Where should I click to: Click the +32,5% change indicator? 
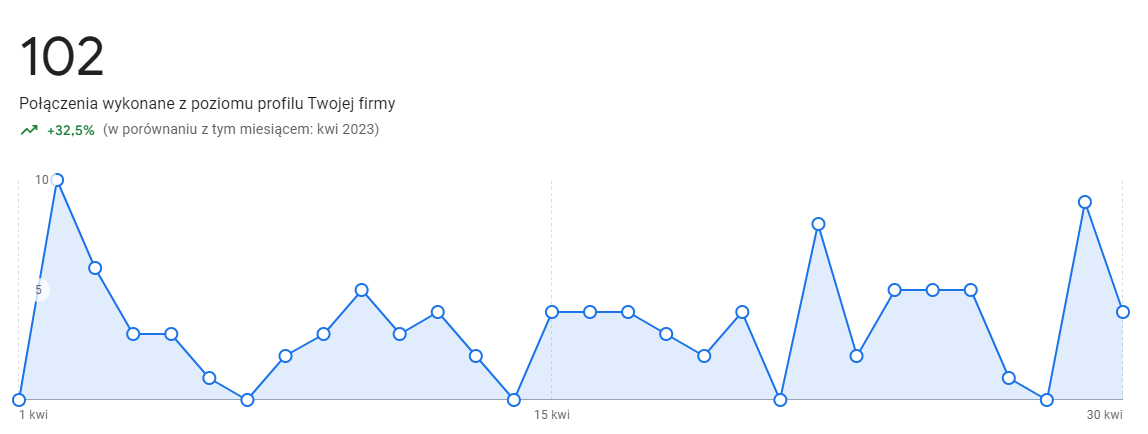pos(70,131)
